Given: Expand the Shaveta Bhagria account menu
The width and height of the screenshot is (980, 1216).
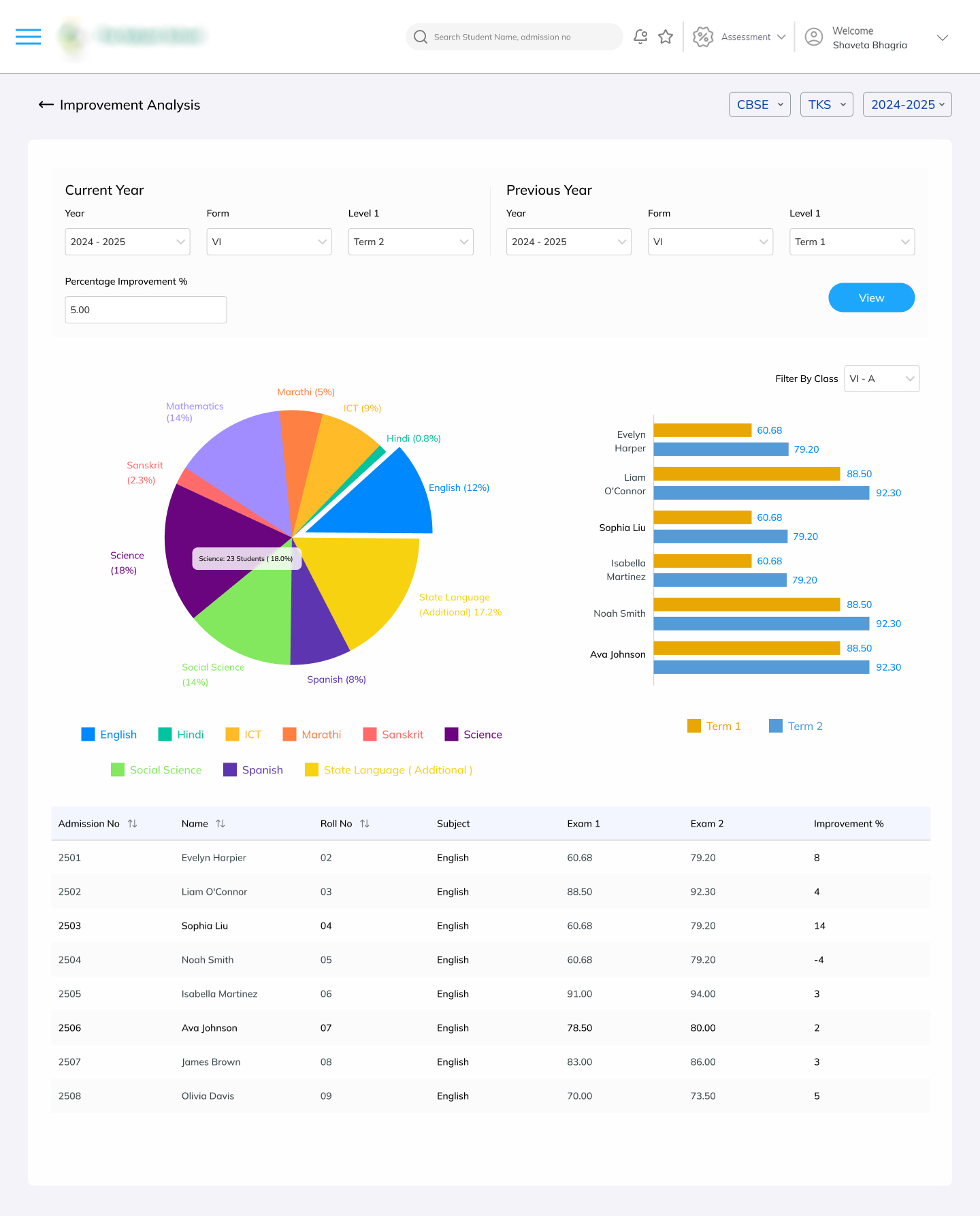Looking at the screenshot, I should coord(942,37).
